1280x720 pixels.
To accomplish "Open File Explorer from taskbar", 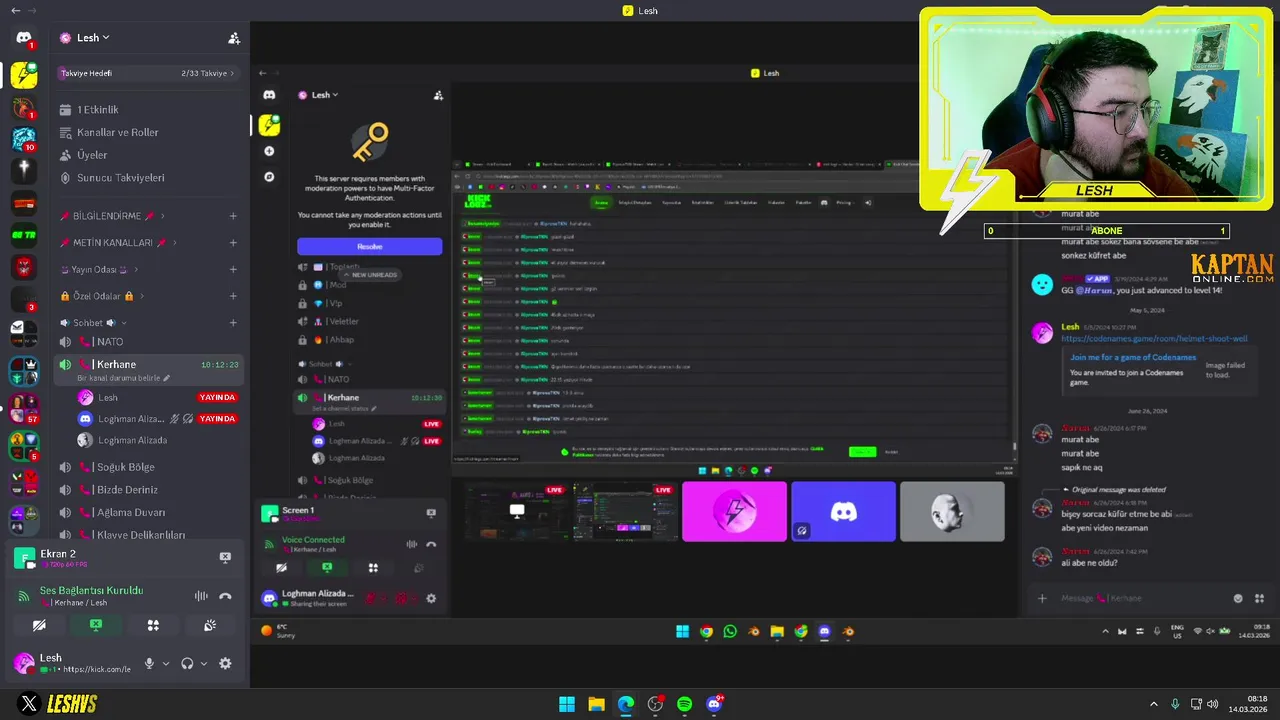I will tap(596, 704).
